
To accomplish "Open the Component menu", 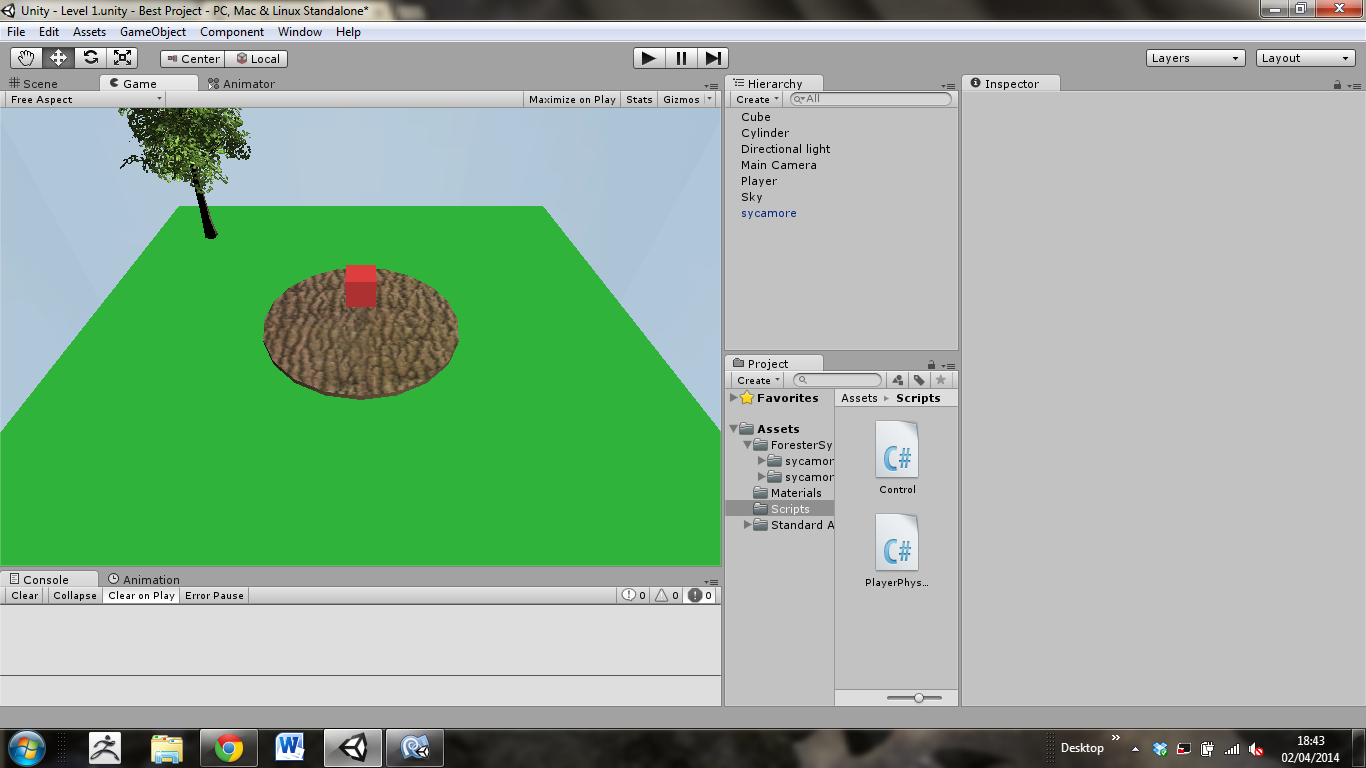I will pyautogui.click(x=232, y=32).
